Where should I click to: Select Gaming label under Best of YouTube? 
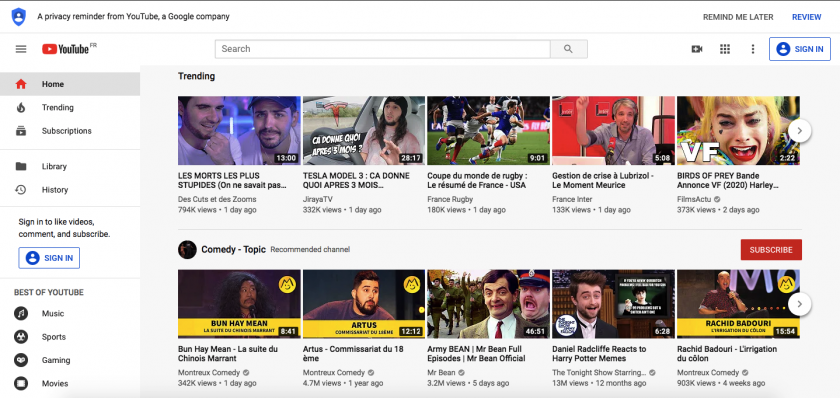(56, 360)
